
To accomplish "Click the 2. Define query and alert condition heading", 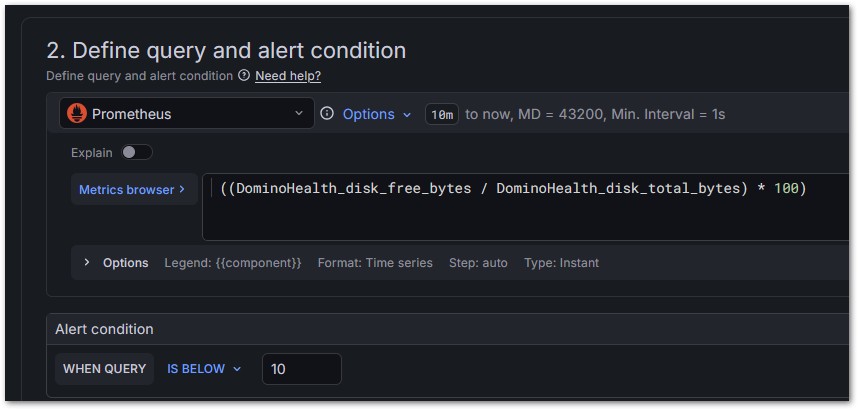I will point(226,50).
